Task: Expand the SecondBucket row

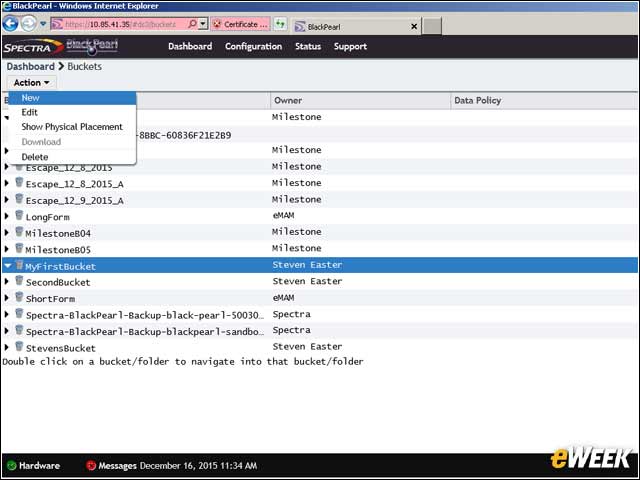Action: click(x=7, y=281)
